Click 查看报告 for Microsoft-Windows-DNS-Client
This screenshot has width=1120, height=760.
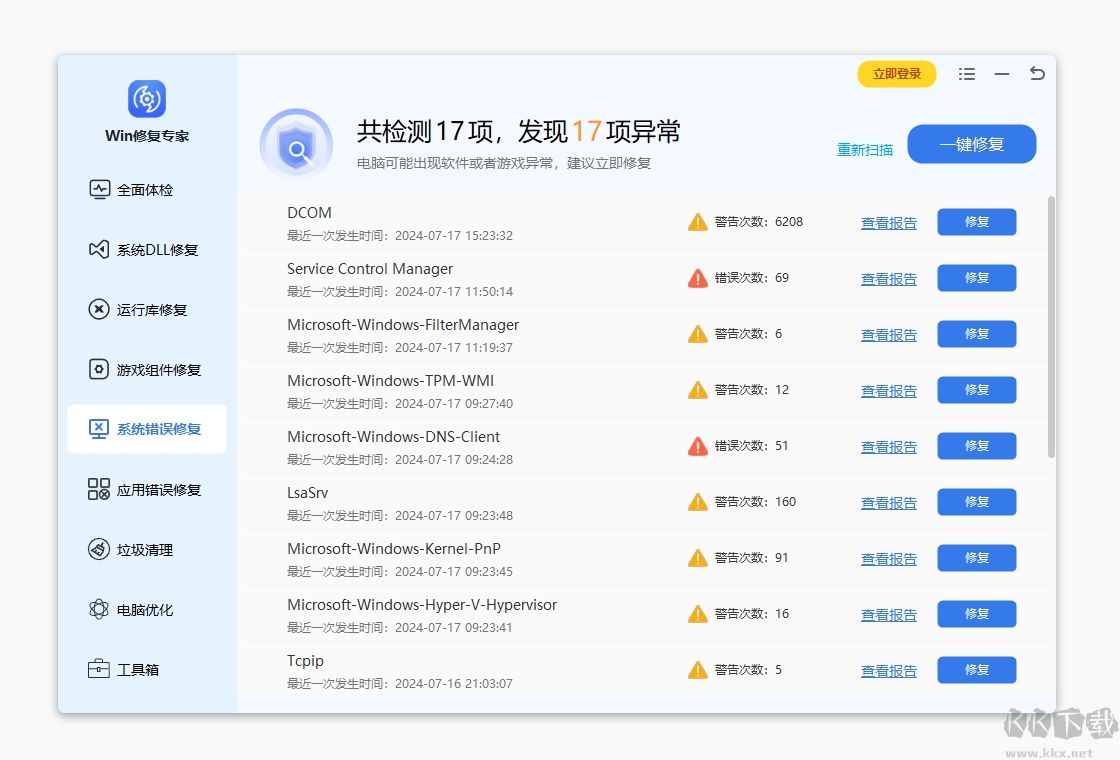click(x=888, y=446)
